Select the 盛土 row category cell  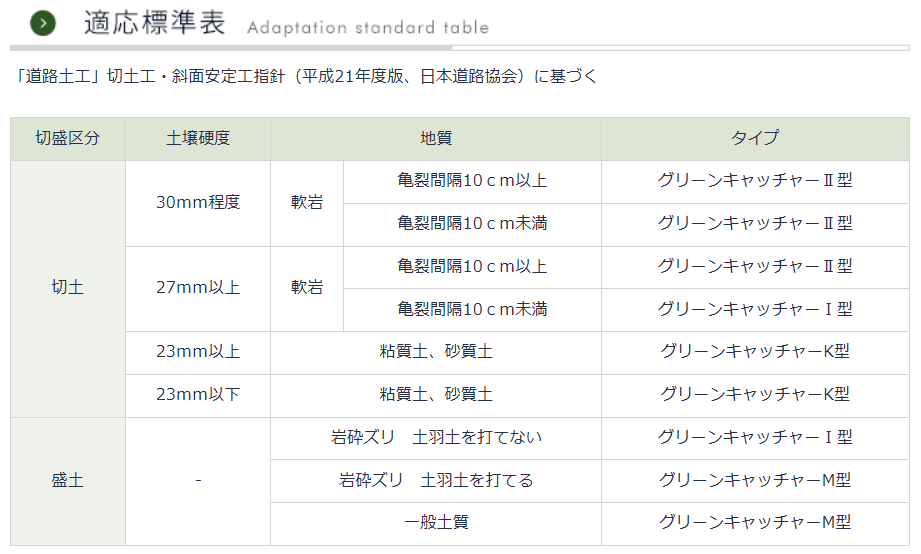click(68, 481)
